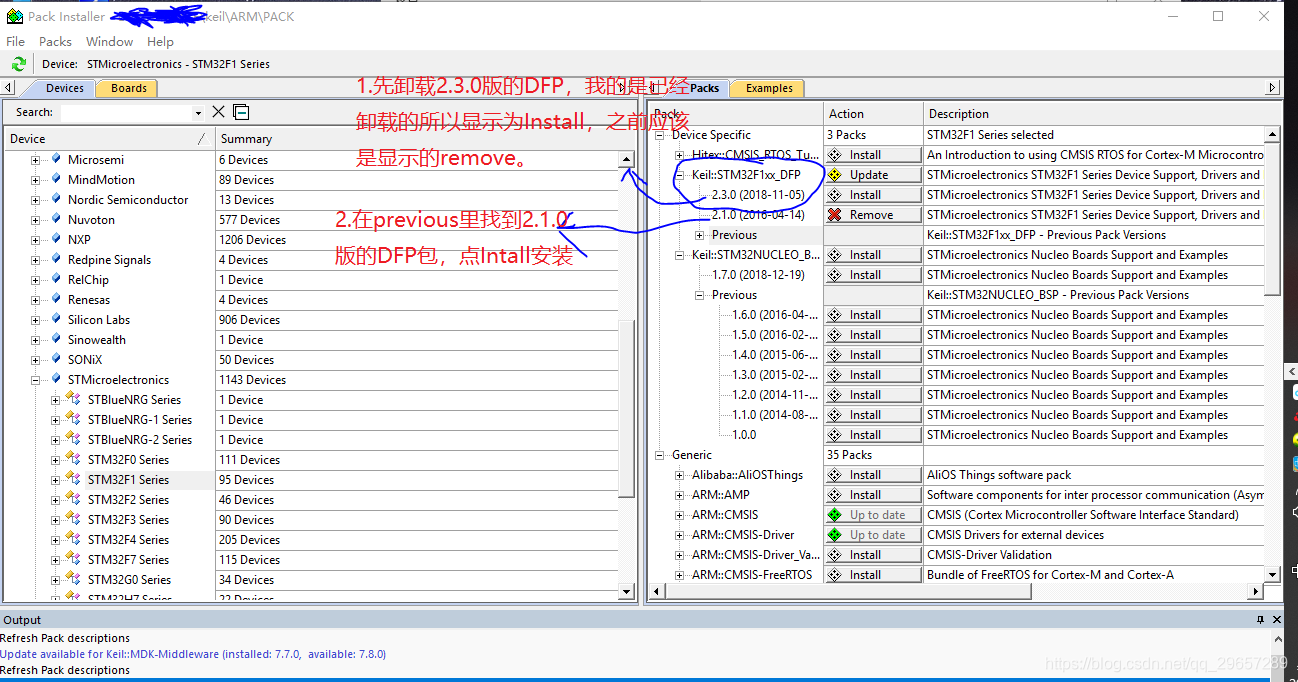This screenshot has width=1298, height=682.
Task: Install the 1.6.0 Nucleo BSP version
Action: pyautogui.click(x=873, y=315)
